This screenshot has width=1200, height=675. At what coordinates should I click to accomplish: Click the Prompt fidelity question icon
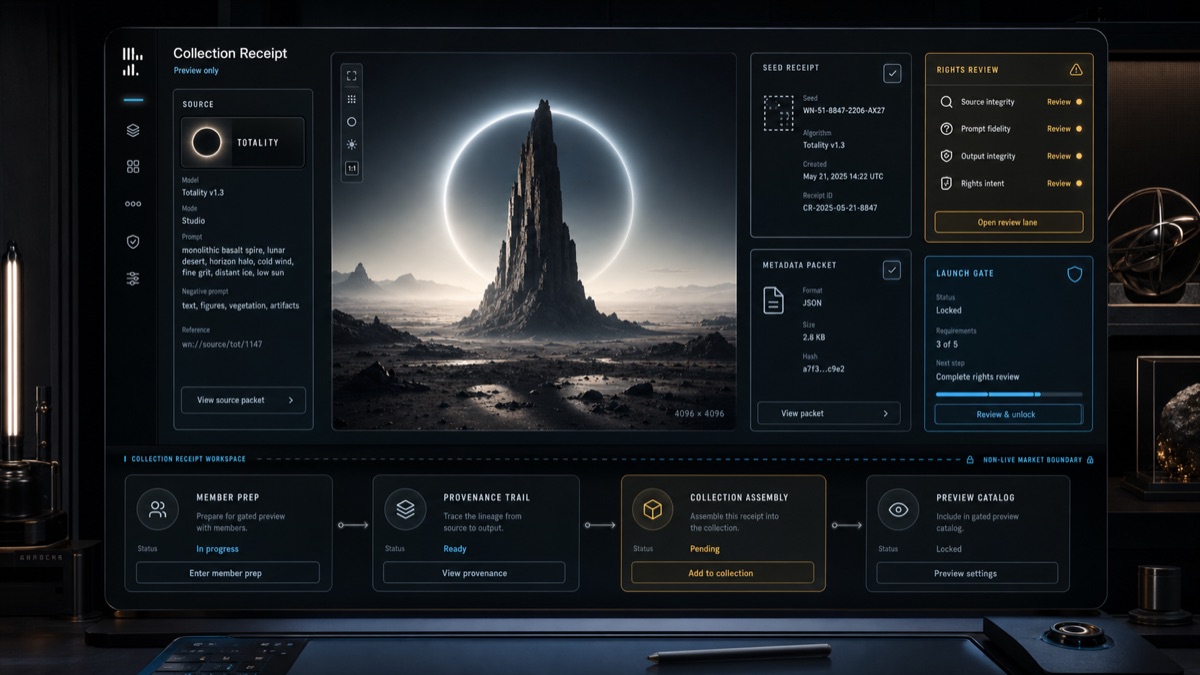pyautogui.click(x=946, y=129)
